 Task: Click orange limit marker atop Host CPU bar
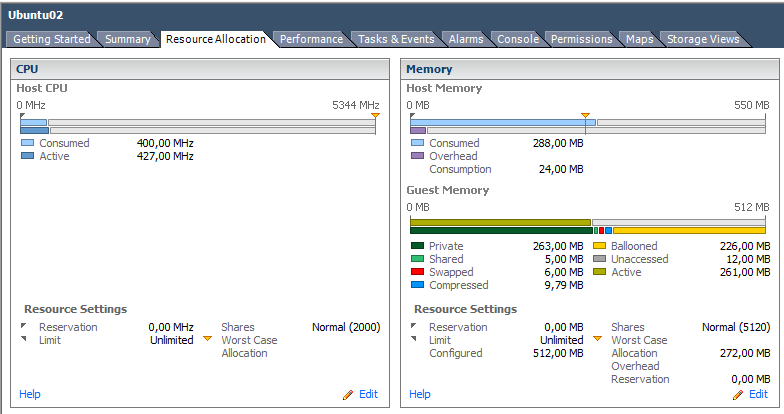pyautogui.click(x=375, y=116)
